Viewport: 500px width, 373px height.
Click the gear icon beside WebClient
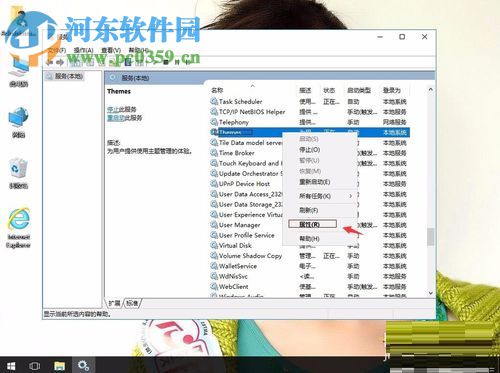point(214,286)
